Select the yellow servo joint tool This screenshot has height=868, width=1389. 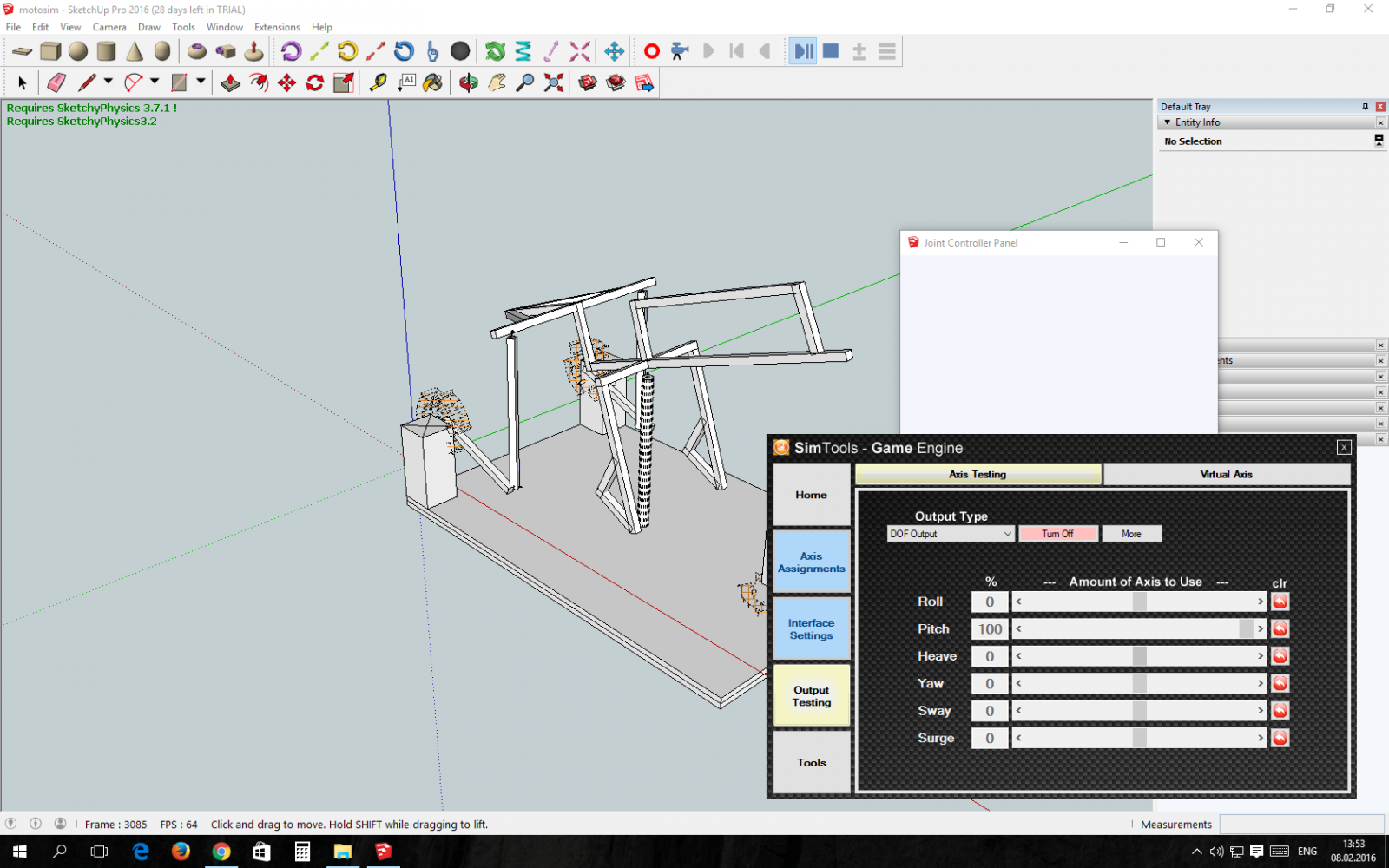pyautogui.click(x=347, y=51)
